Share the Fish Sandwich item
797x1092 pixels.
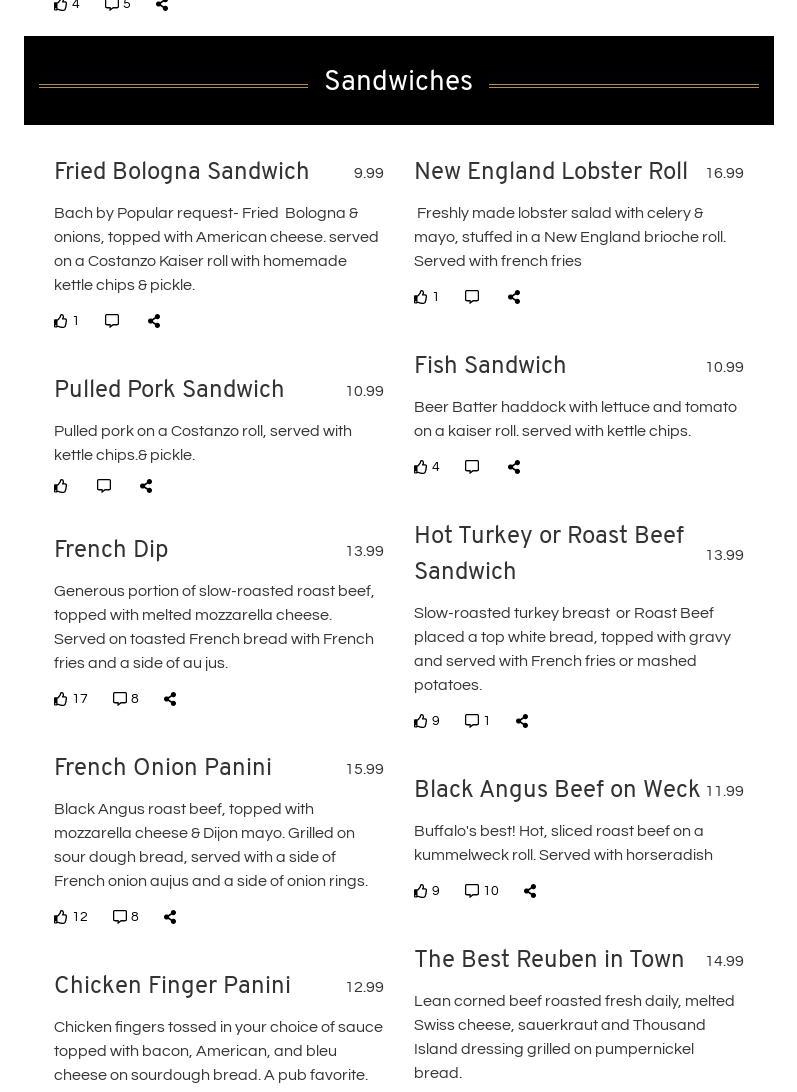click(514, 467)
